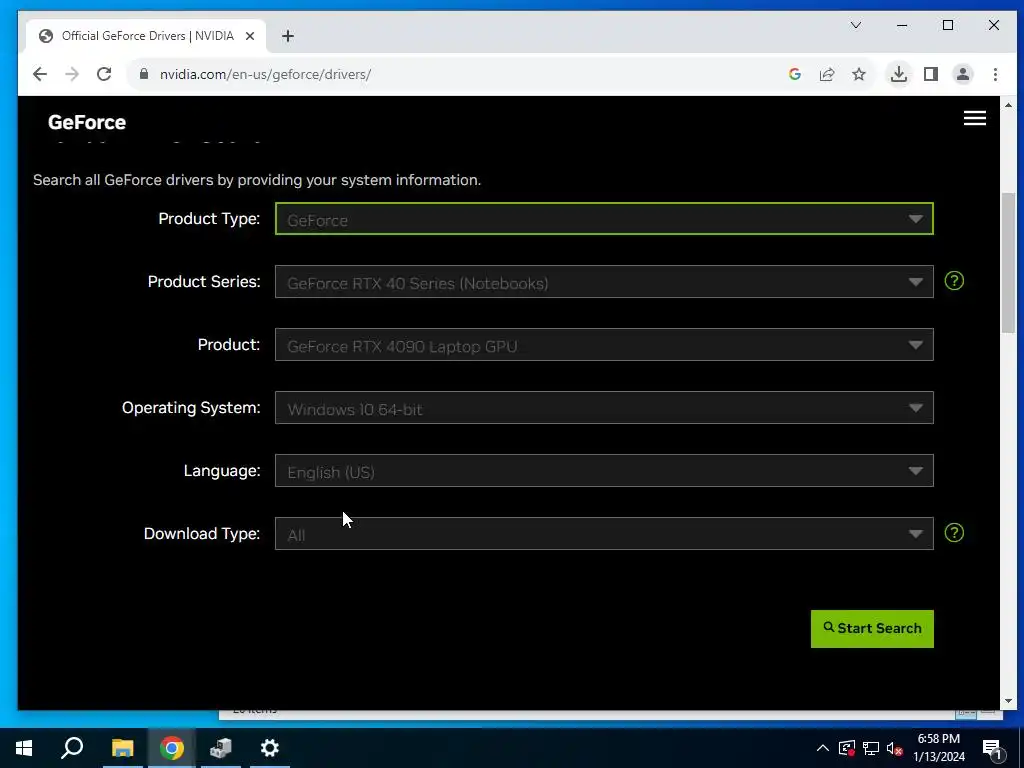
Task: Open the Chrome profile avatar
Action: 963,74
